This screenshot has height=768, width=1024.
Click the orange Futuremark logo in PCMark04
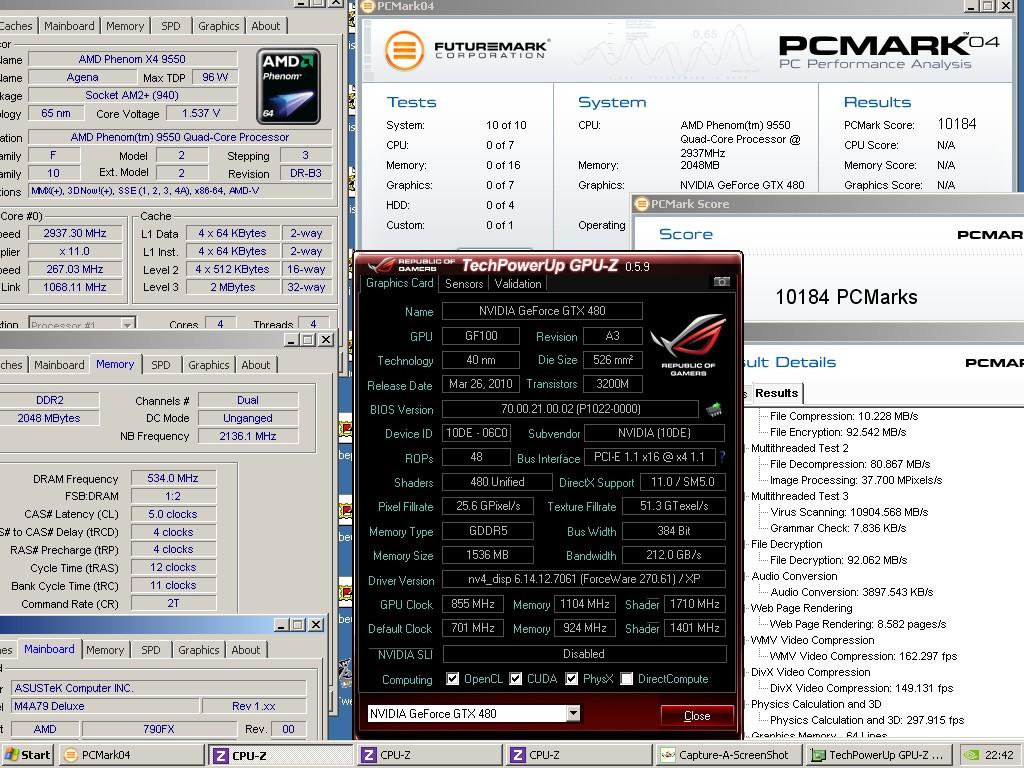tap(404, 51)
